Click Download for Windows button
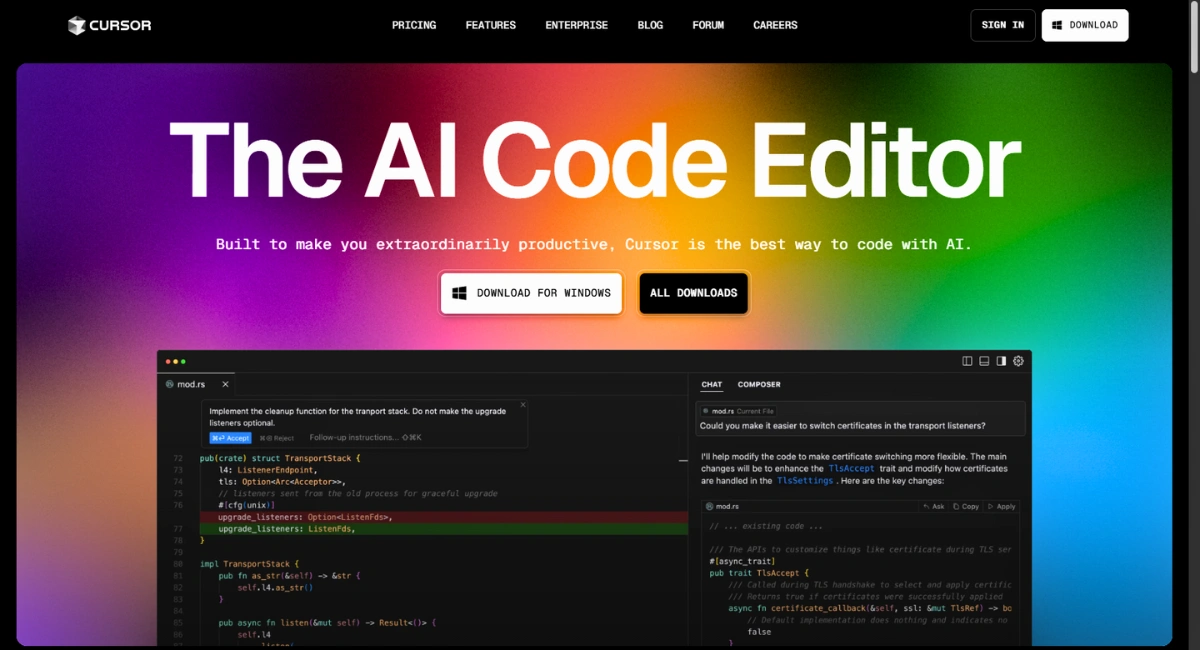Viewport: 1200px width, 650px height. click(531, 293)
